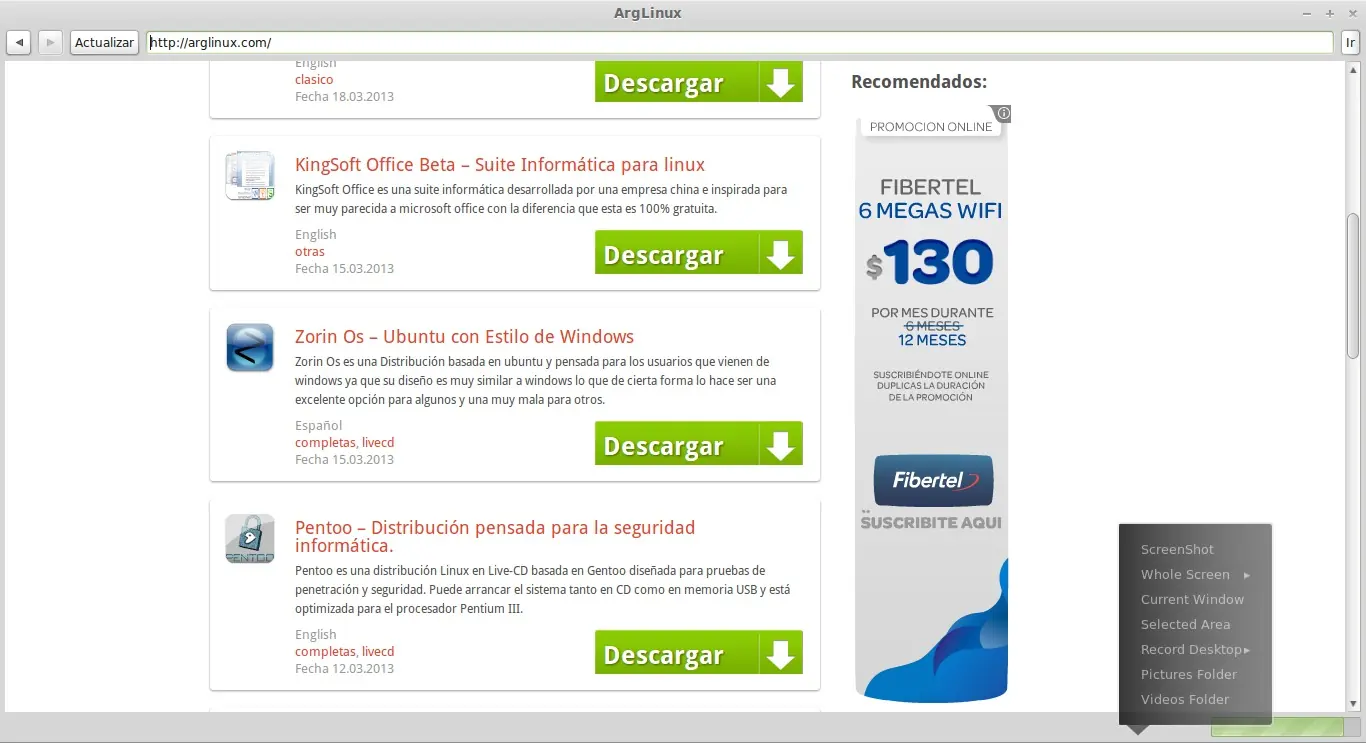
Task: Open the Pentoo padlock logo icon
Action: [x=250, y=539]
